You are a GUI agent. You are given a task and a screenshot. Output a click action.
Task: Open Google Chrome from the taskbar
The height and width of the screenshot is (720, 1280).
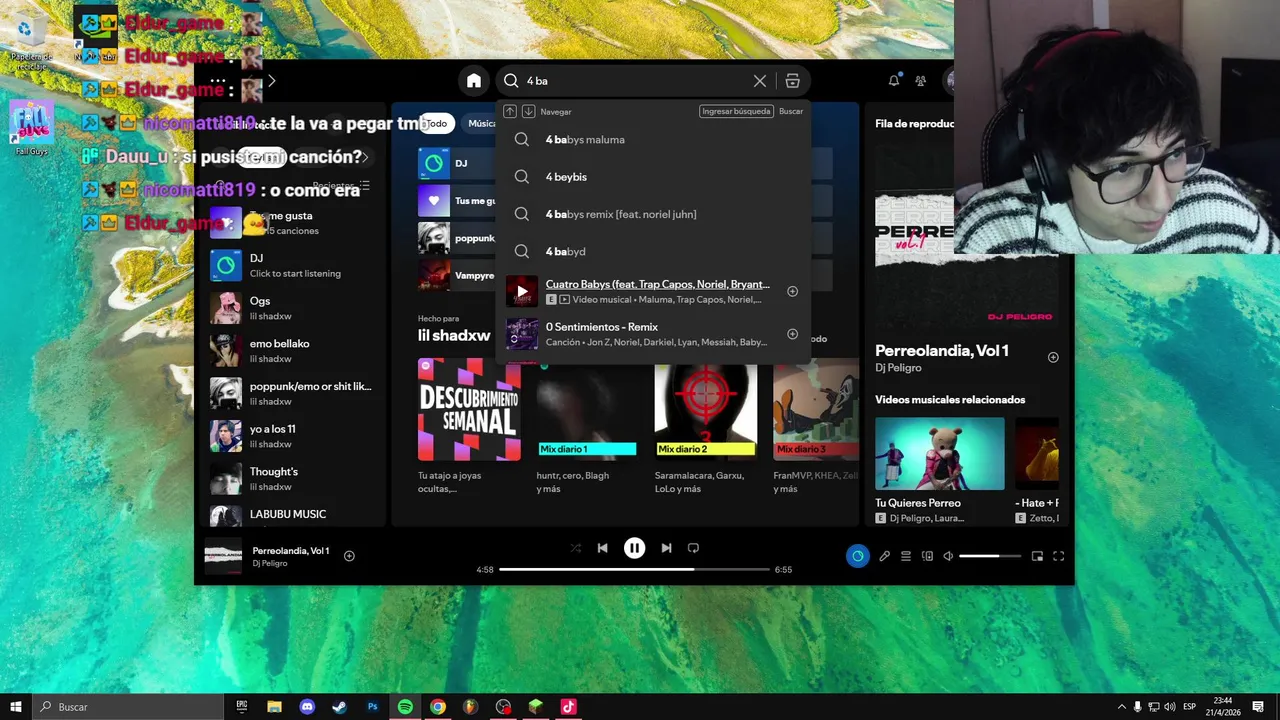coord(437,707)
